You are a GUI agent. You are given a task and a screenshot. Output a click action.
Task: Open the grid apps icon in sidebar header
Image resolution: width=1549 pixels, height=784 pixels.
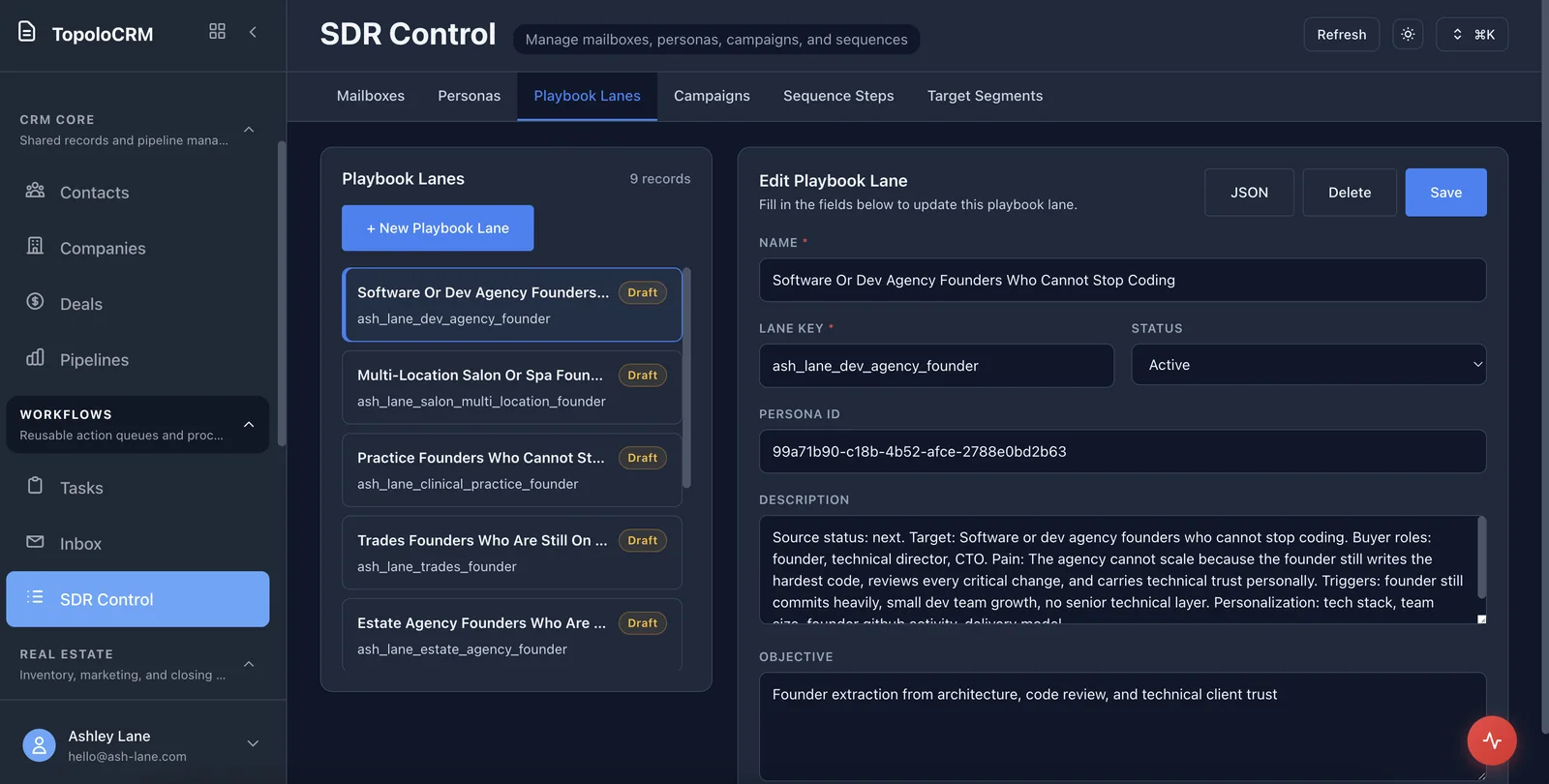pos(217,32)
